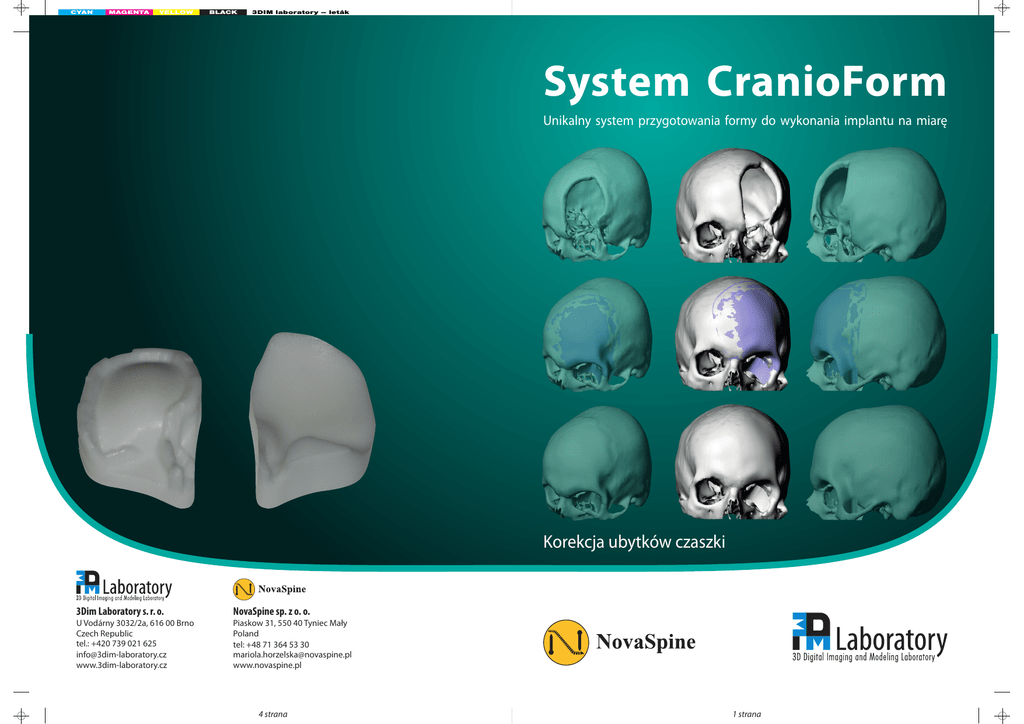Click the bottom-right registration crosshair mark

[1003, 715]
